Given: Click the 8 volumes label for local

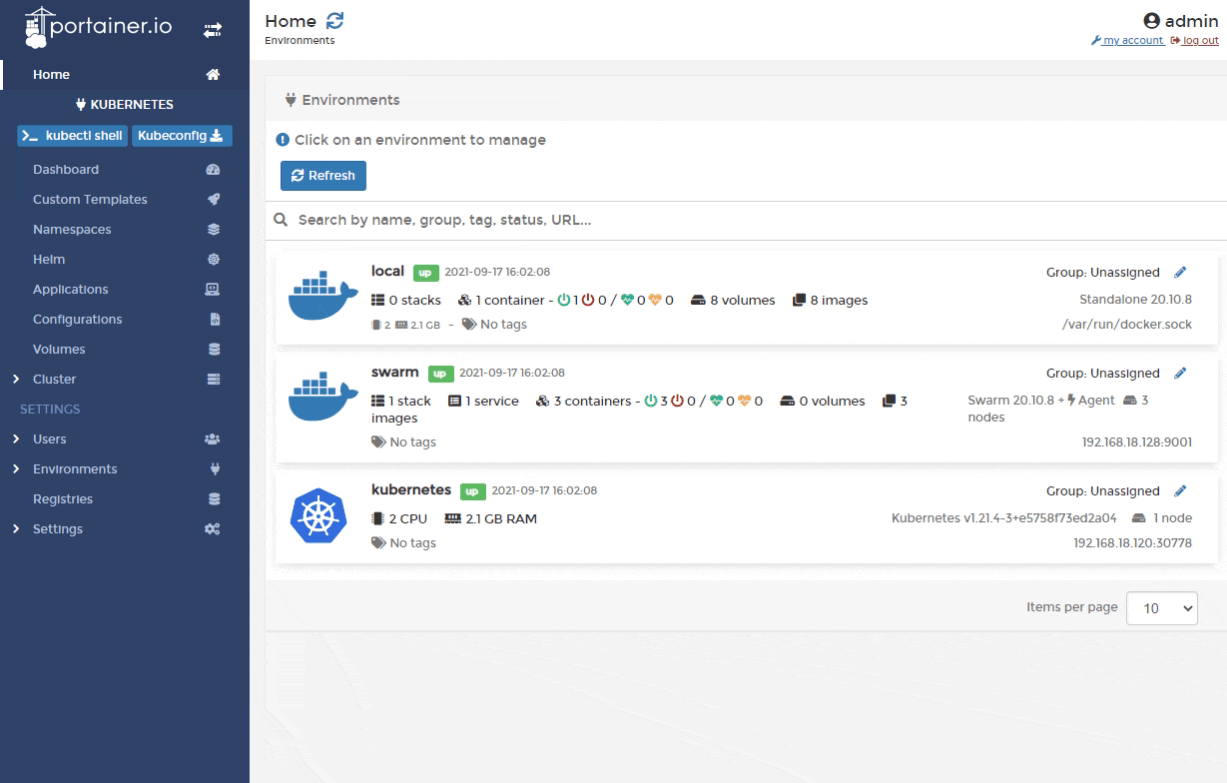Looking at the screenshot, I should (x=734, y=300).
